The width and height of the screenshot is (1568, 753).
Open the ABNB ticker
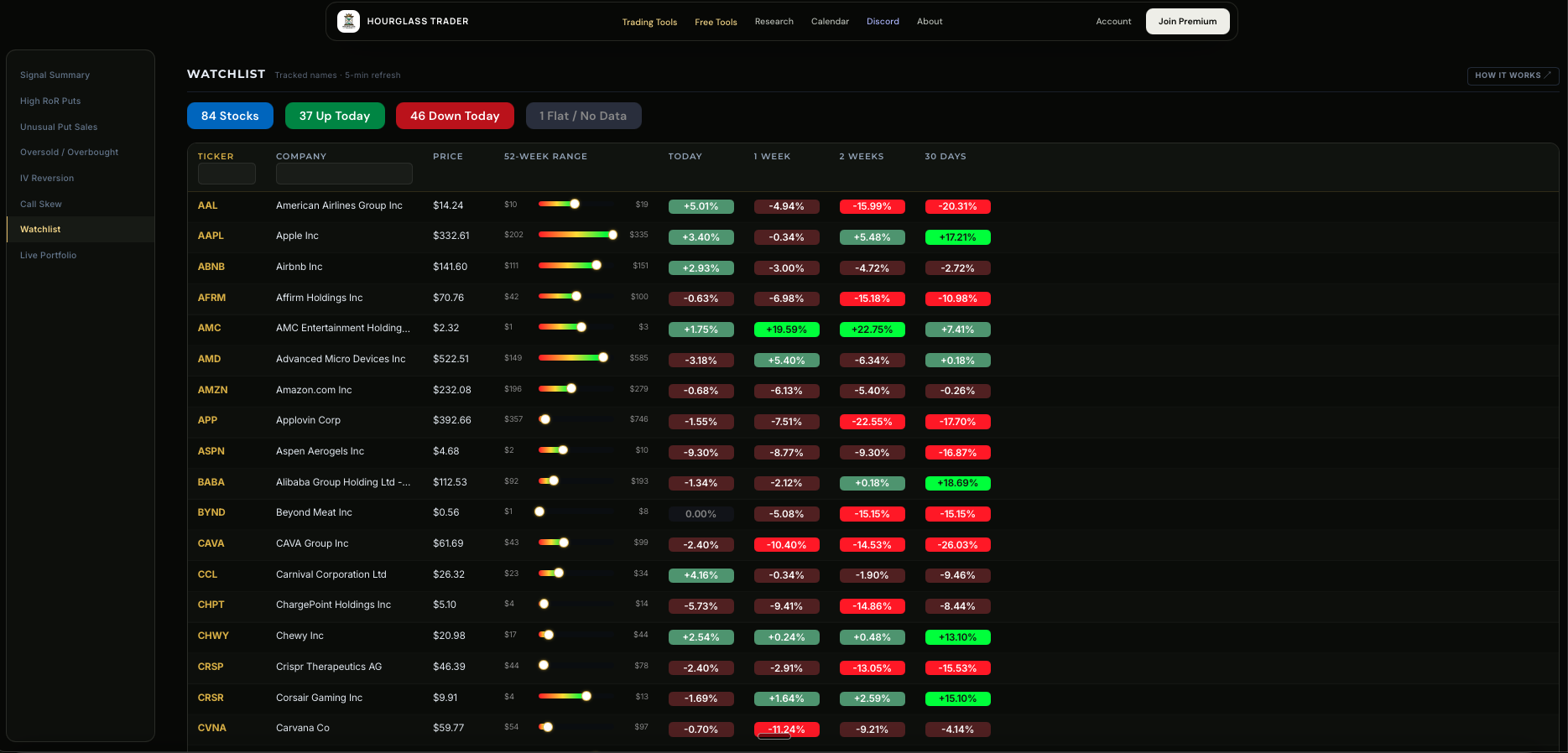211,267
